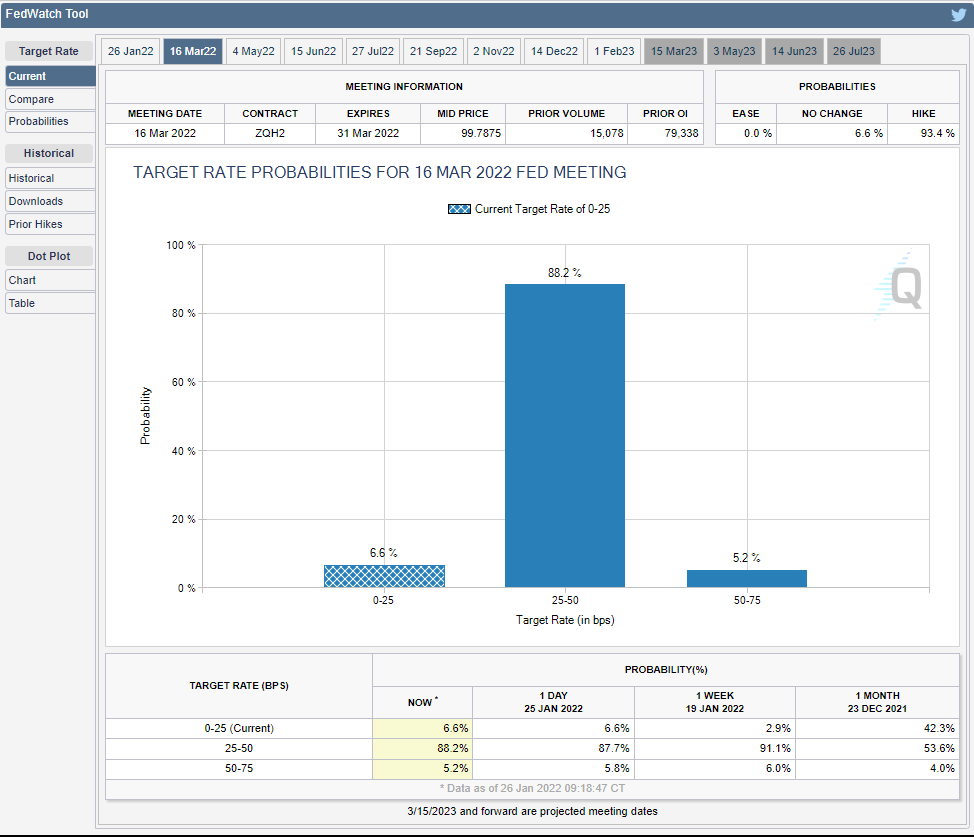
Task: Click the chart title for 16 Mar 2022 meeting
Action: pos(380,172)
